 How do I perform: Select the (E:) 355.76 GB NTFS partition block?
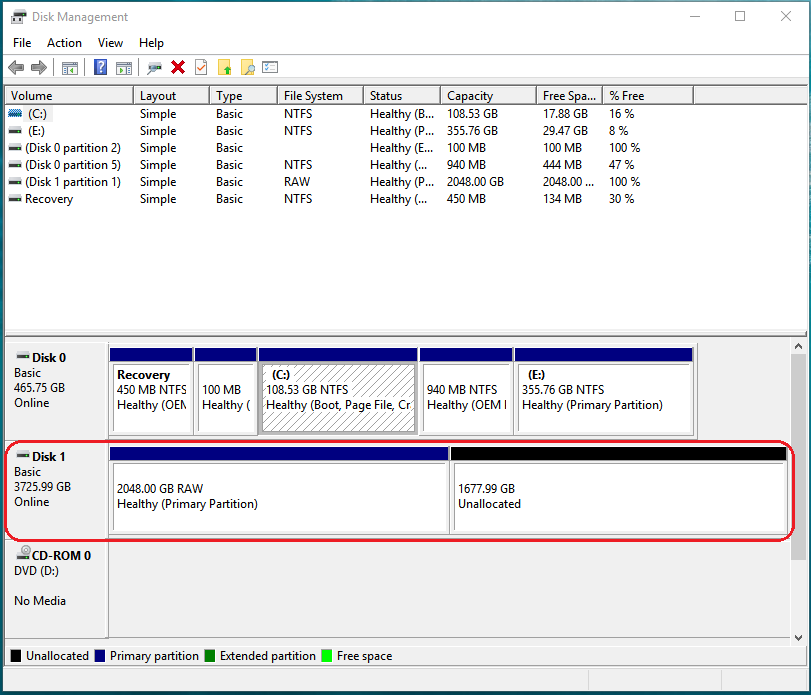pos(604,391)
